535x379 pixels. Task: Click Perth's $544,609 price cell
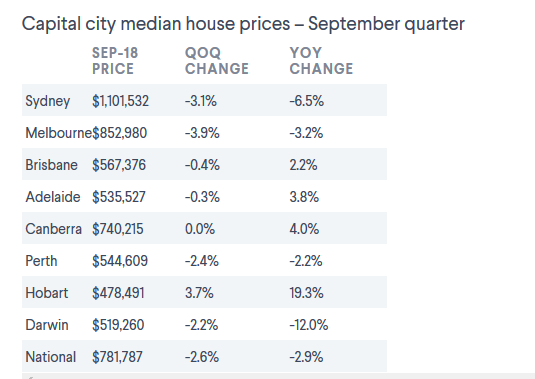[120, 261]
